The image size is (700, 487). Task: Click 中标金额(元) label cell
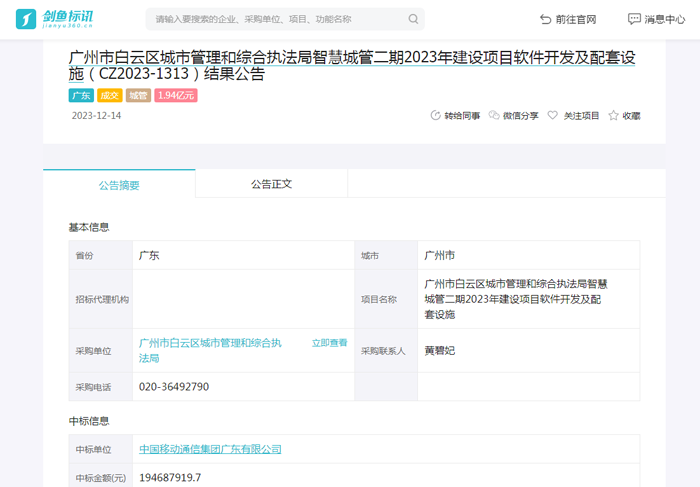(x=101, y=476)
